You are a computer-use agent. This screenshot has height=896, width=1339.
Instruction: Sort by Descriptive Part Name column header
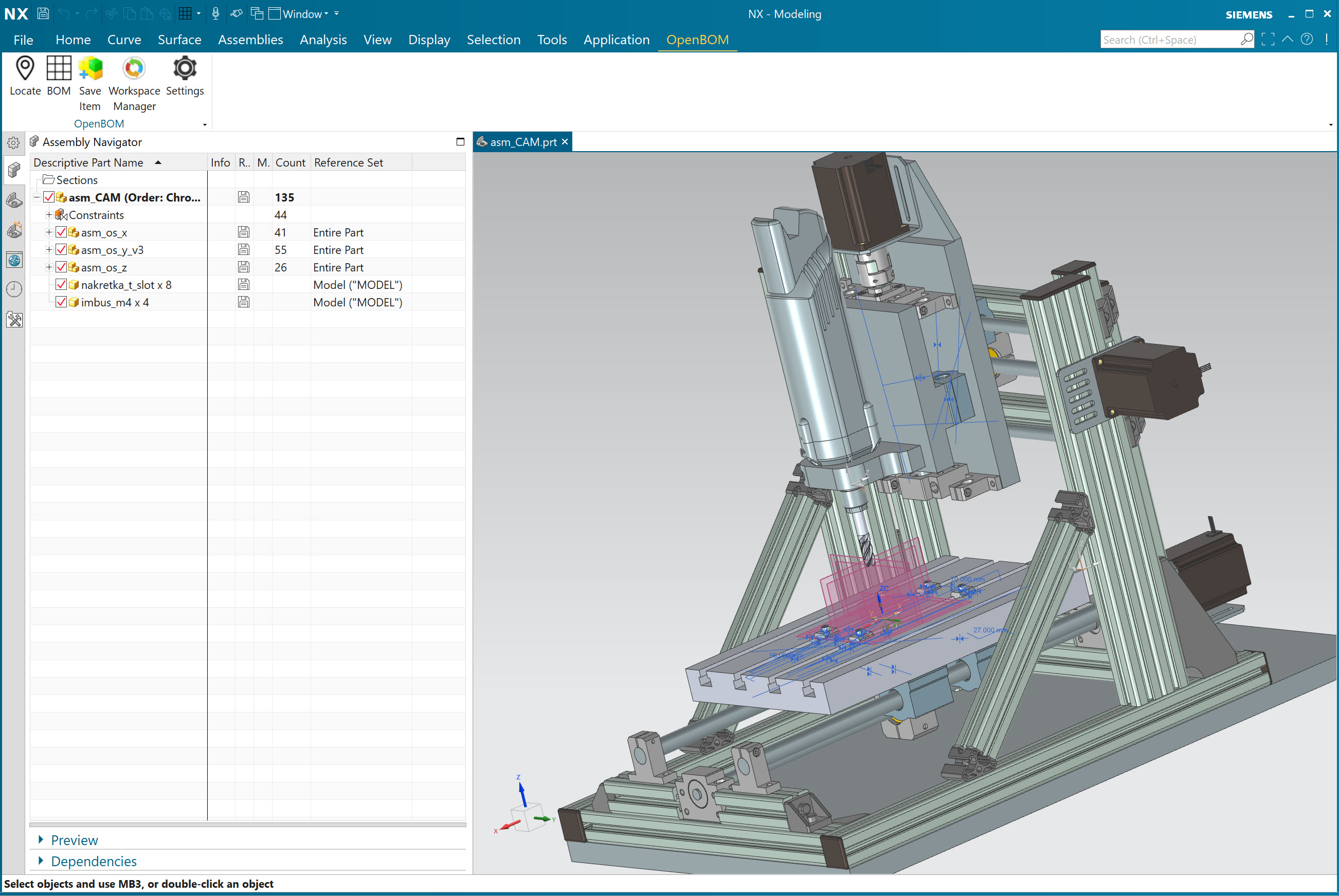pyautogui.click(x=119, y=162)
